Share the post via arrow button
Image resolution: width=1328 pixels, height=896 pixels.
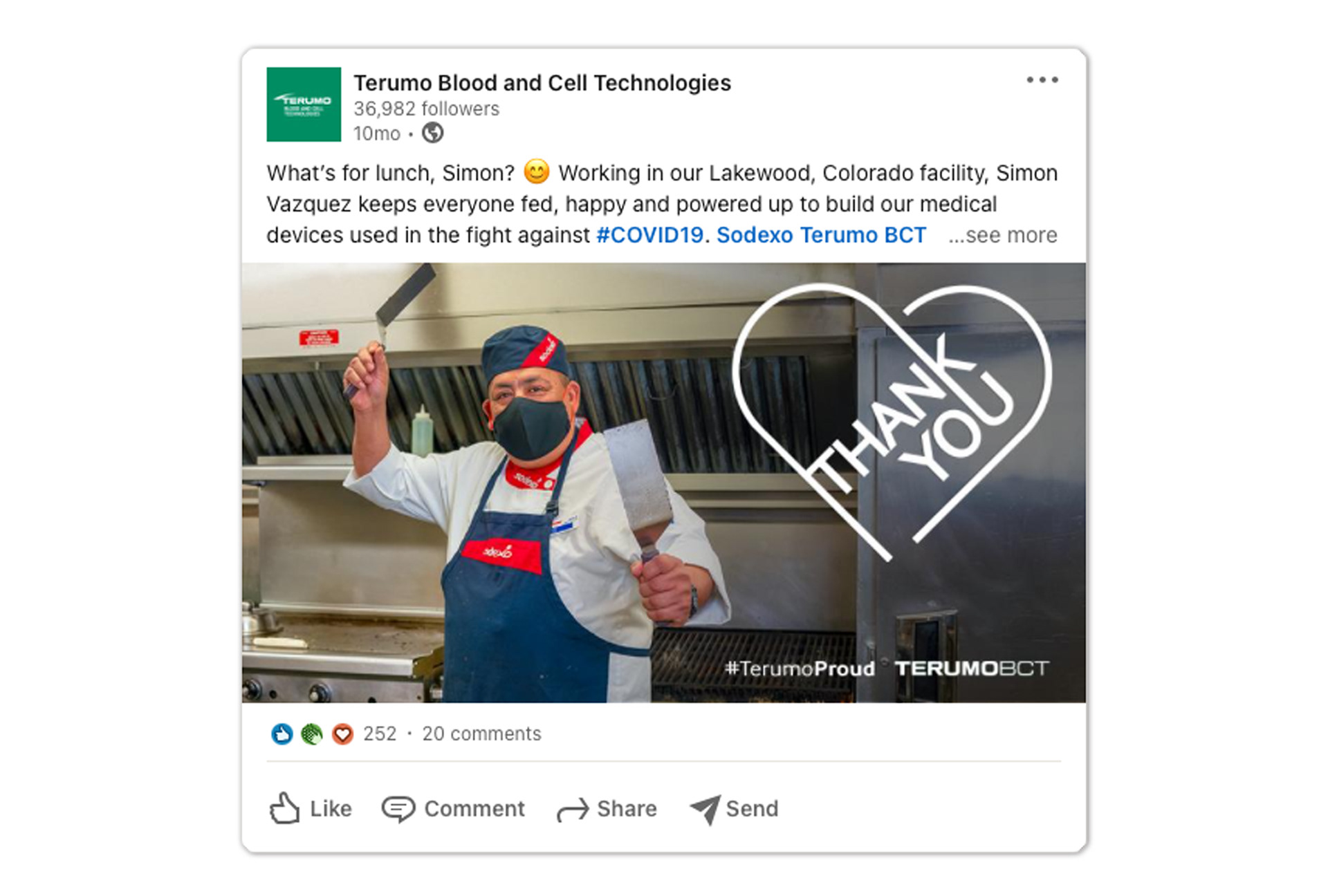(607, 808)
